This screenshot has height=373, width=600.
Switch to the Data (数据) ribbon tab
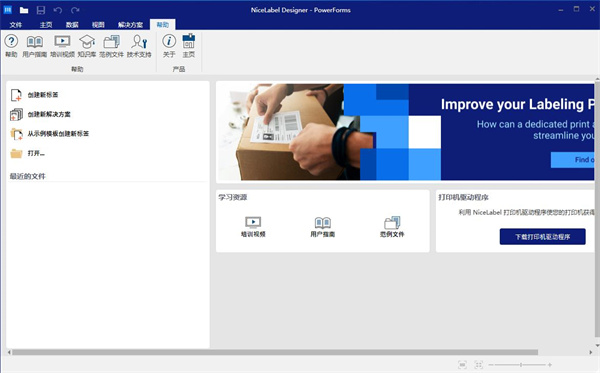pos(72,25)
